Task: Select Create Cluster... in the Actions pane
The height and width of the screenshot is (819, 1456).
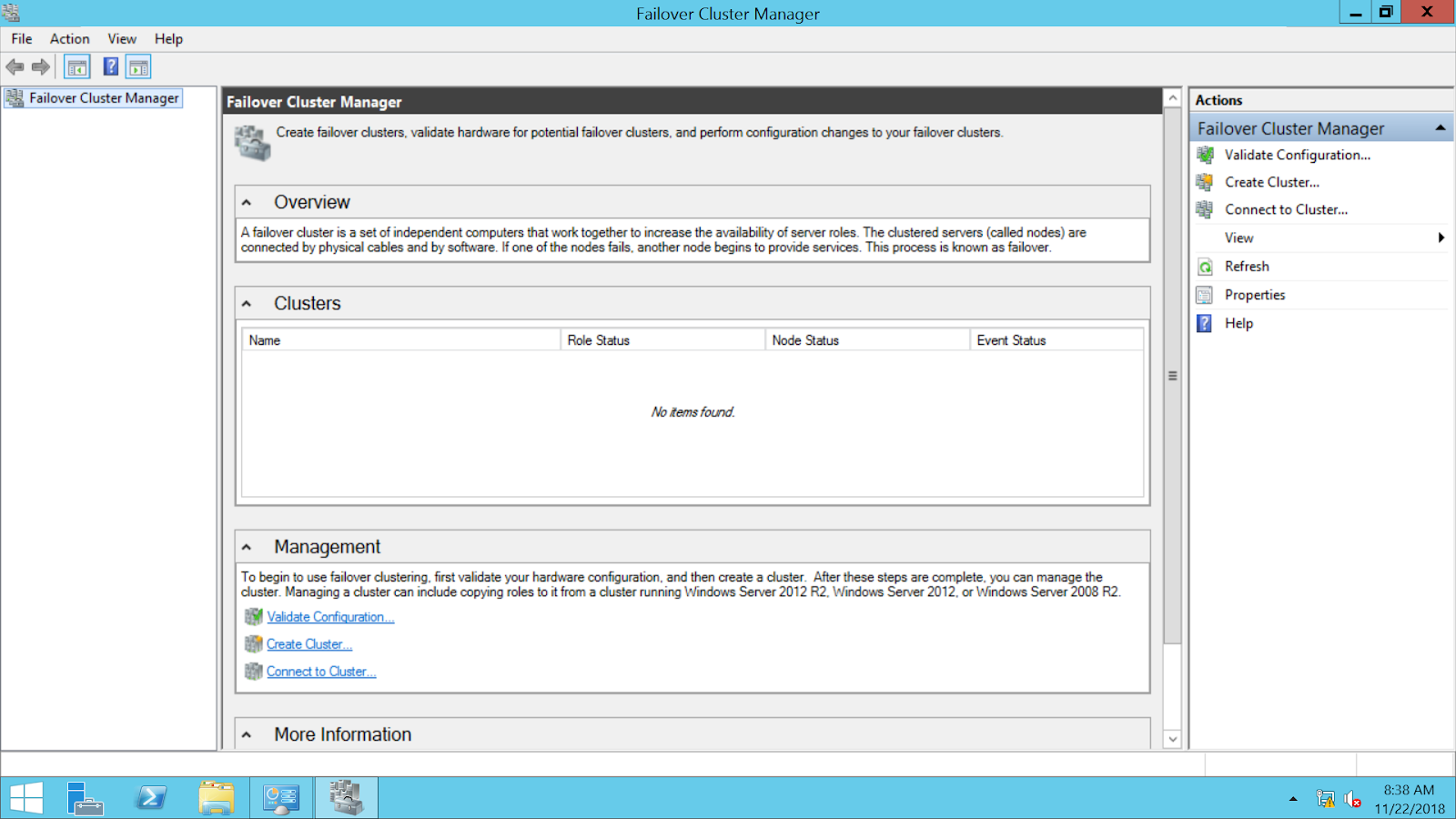Action: [1272, 182]
